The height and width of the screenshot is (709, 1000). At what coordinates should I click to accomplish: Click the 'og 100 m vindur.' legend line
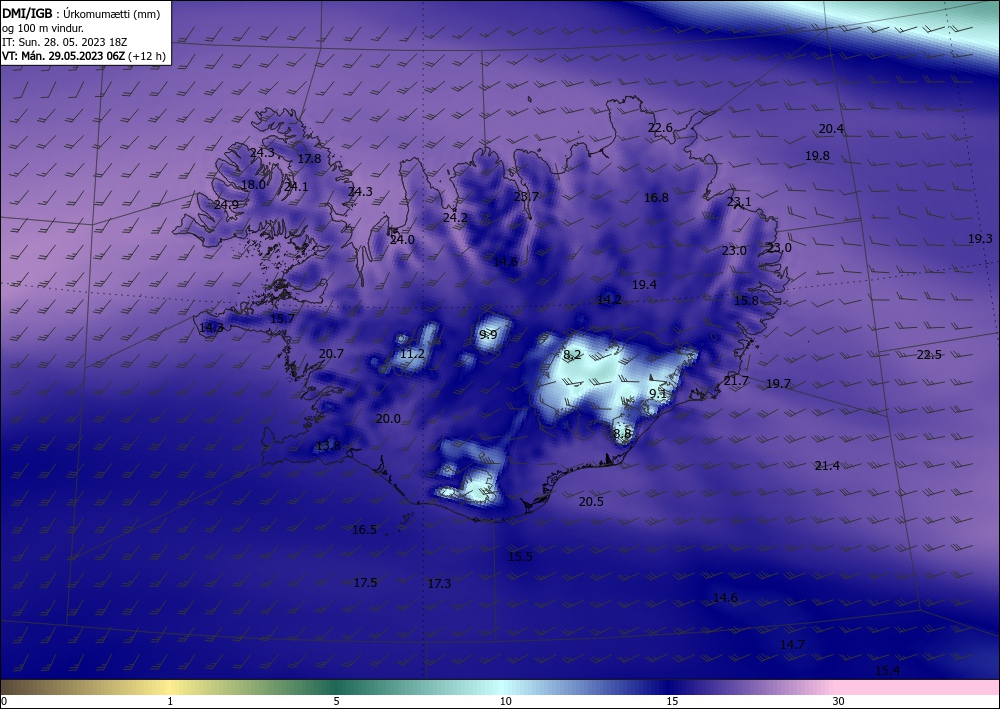point(43,28)
